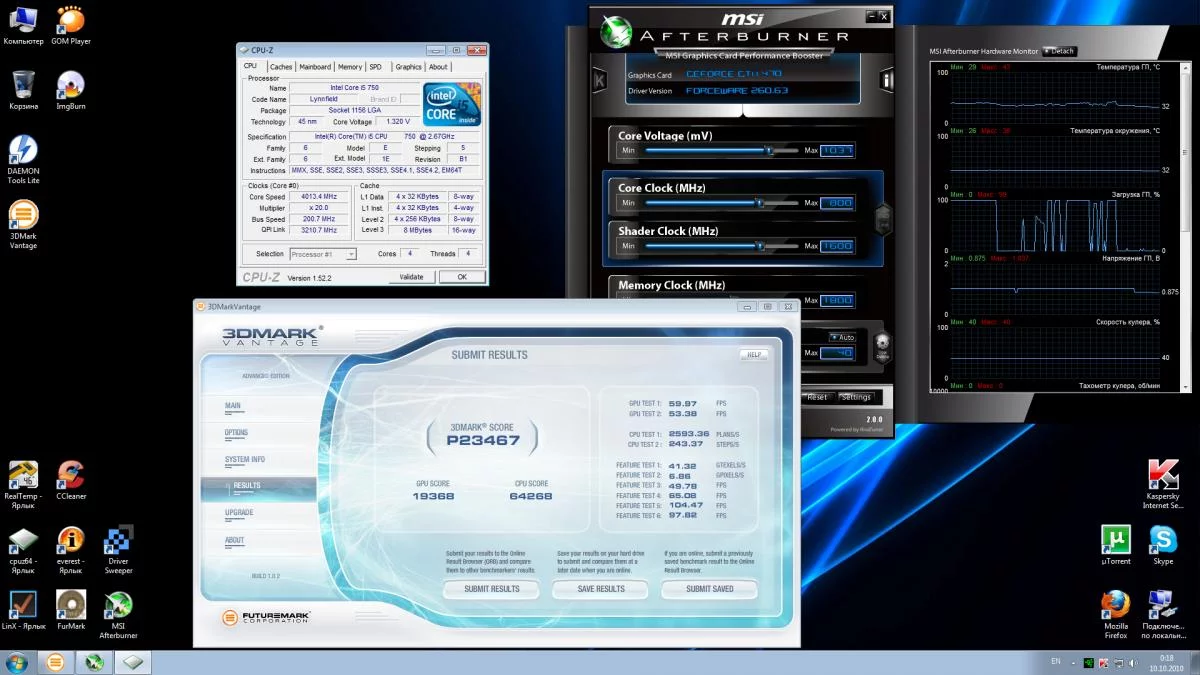Select DAEMON Tools Lite desktop icon
This screenshot has height=675, width=1200.
[x=23, y=161]
